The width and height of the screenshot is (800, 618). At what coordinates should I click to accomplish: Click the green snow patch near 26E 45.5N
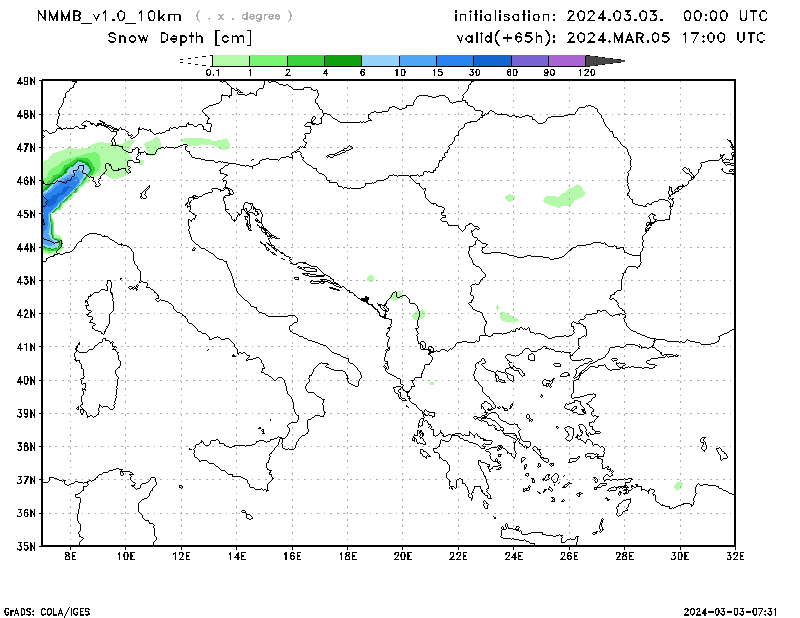click(x=566, y=196)
